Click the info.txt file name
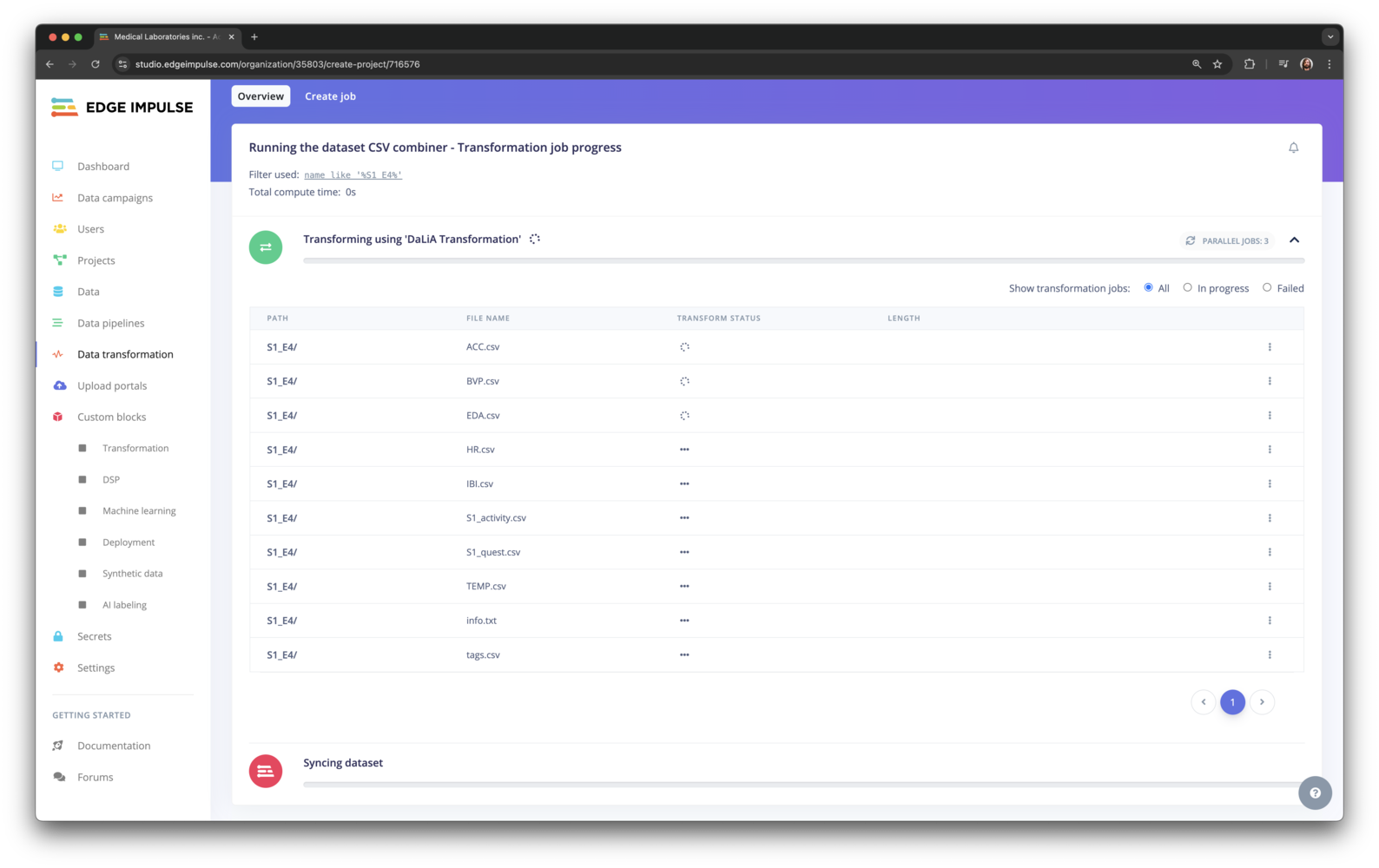1379x868 pixels. click(481, 621)
